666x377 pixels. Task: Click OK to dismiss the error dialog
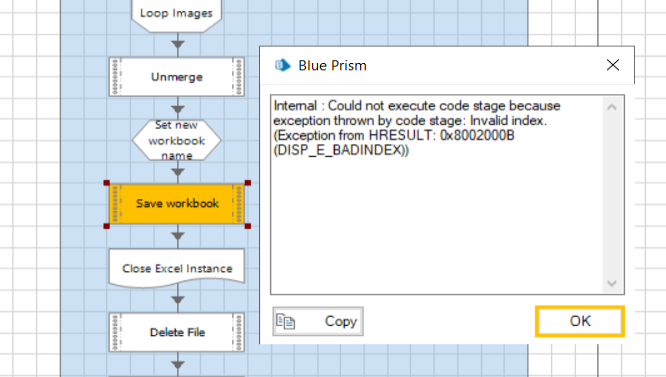580,321
